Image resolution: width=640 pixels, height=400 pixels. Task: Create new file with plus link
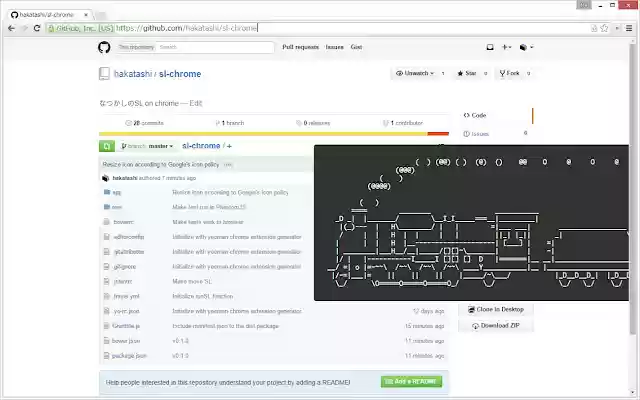[x=229, y=146]
